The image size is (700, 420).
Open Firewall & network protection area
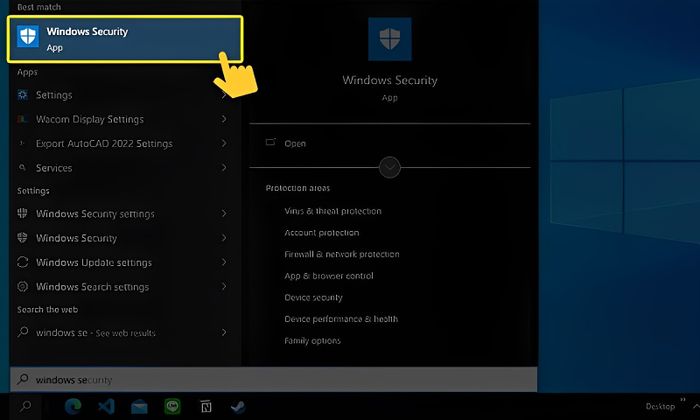pyautogui.click(x=342, y=254)
